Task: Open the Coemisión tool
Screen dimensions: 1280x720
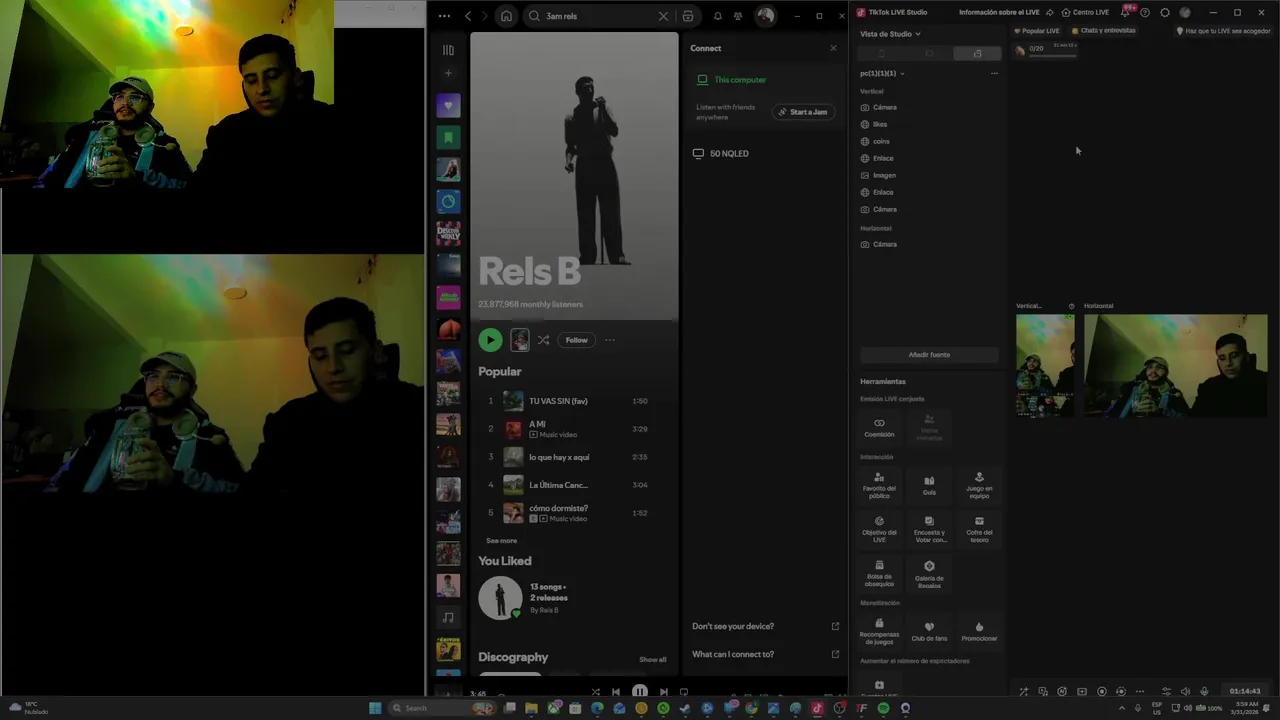Action: point(879,428)
